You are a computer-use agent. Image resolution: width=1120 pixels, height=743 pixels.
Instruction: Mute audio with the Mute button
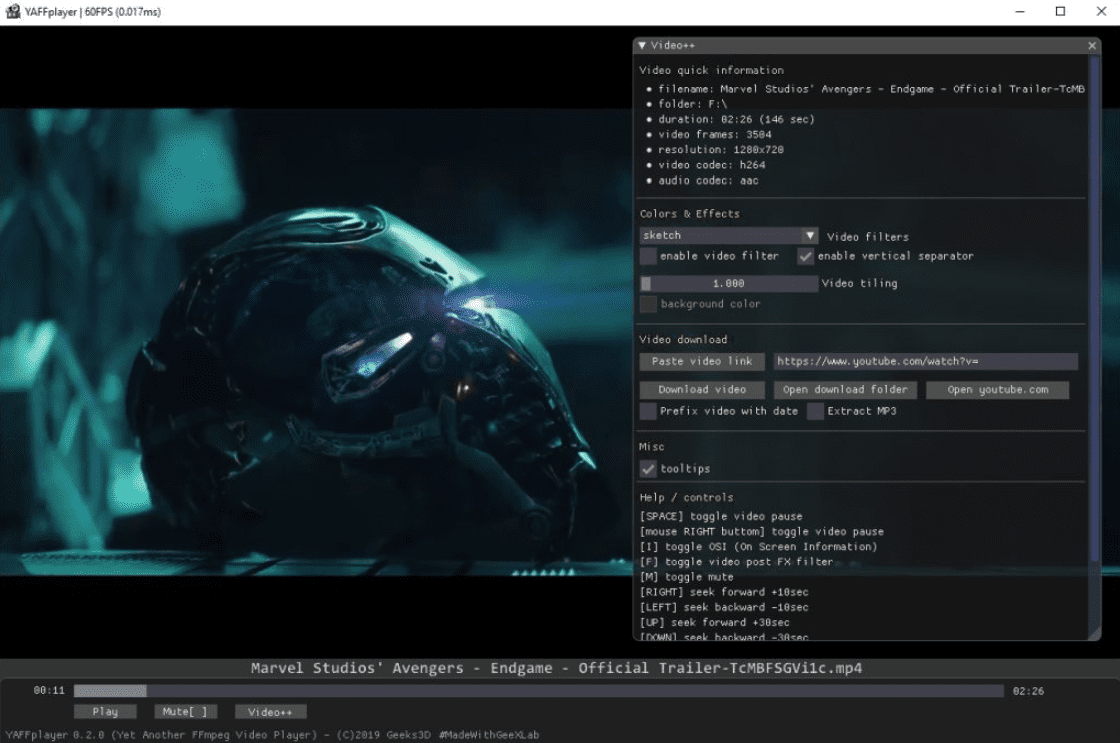tap(186, 712)
